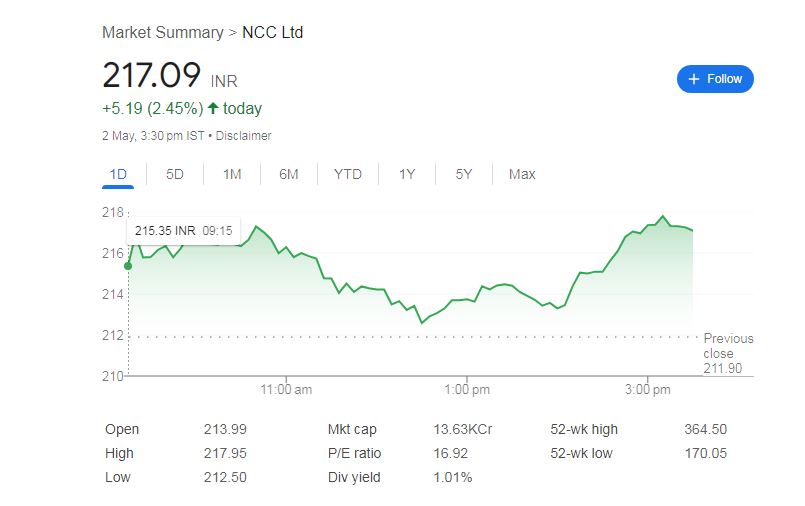Show the 6M price chart

(289, 174)
